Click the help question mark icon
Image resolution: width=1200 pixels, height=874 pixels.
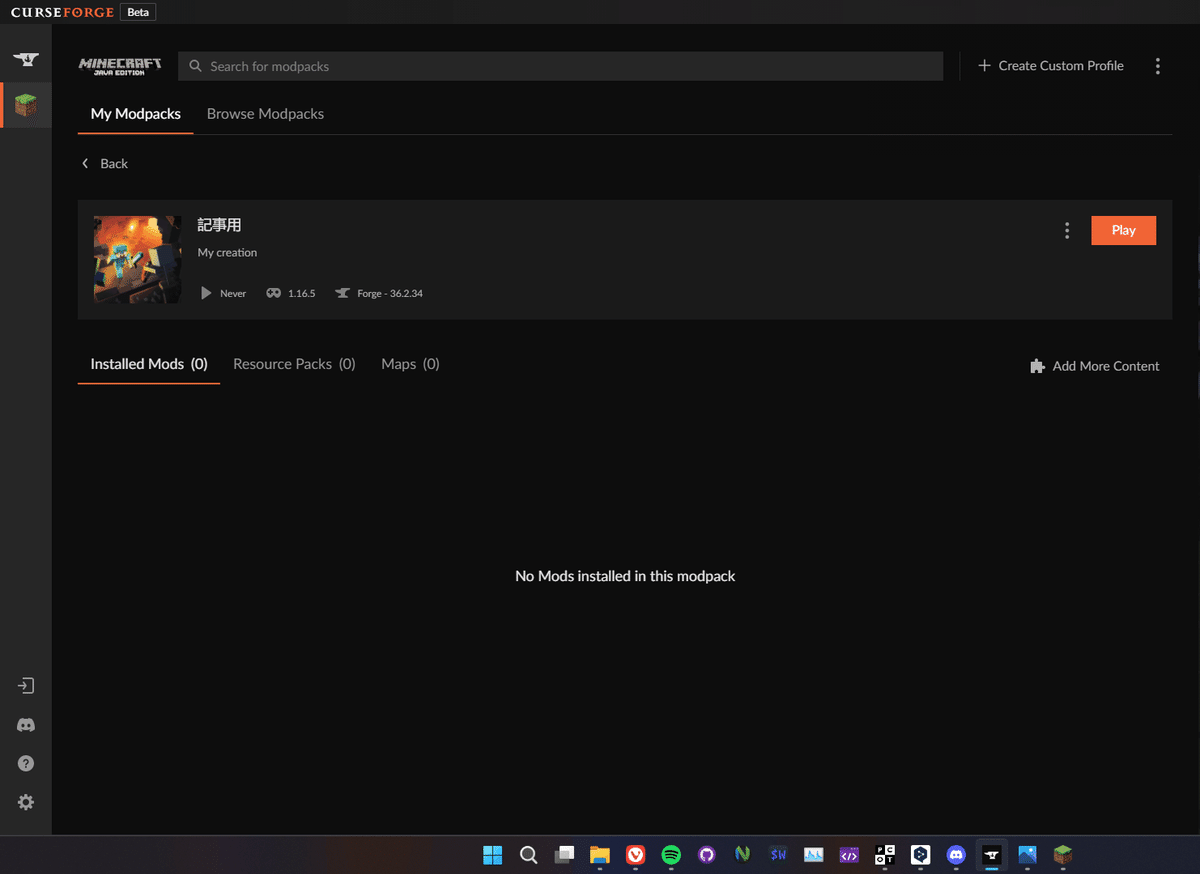[25, 763]
